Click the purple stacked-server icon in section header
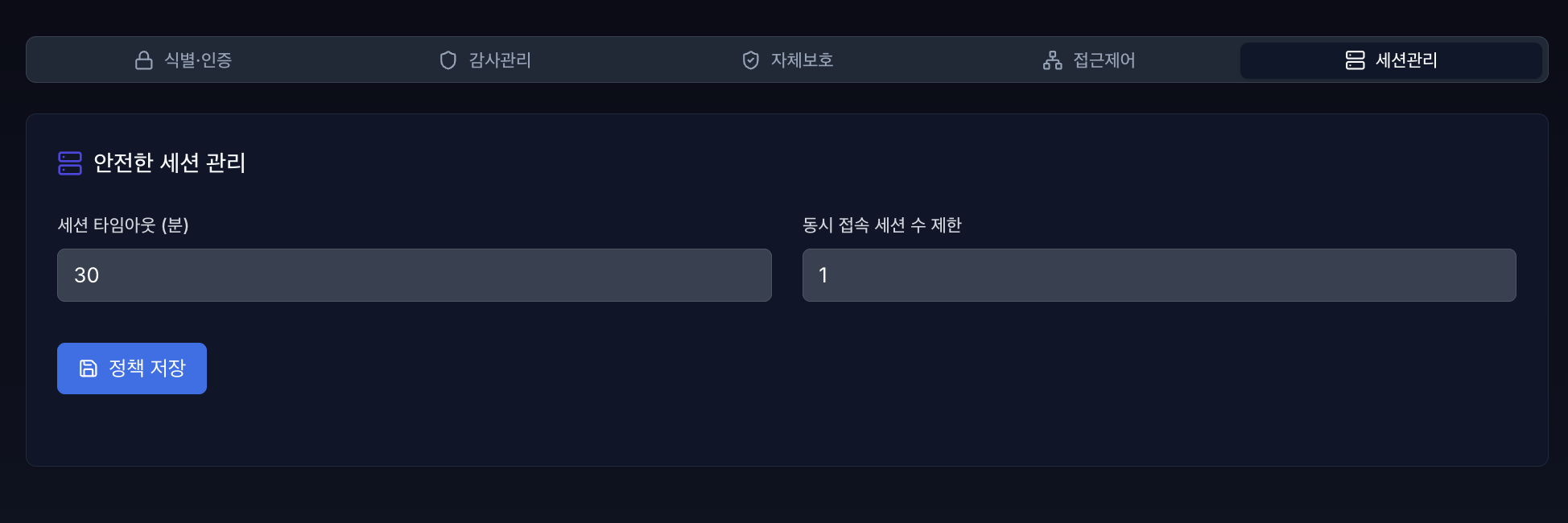 pos(71,163)
